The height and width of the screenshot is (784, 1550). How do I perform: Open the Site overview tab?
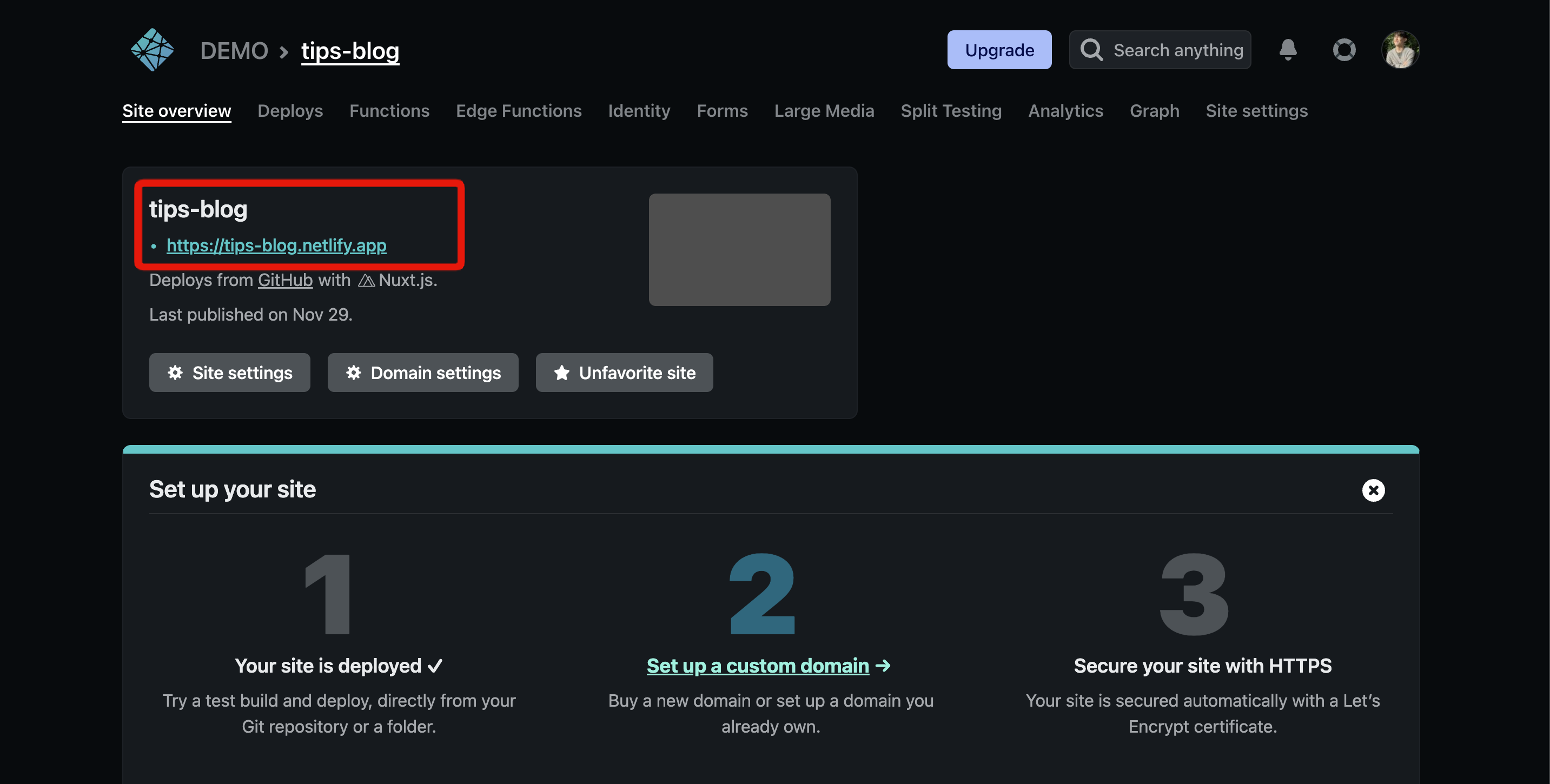point(177,111)
